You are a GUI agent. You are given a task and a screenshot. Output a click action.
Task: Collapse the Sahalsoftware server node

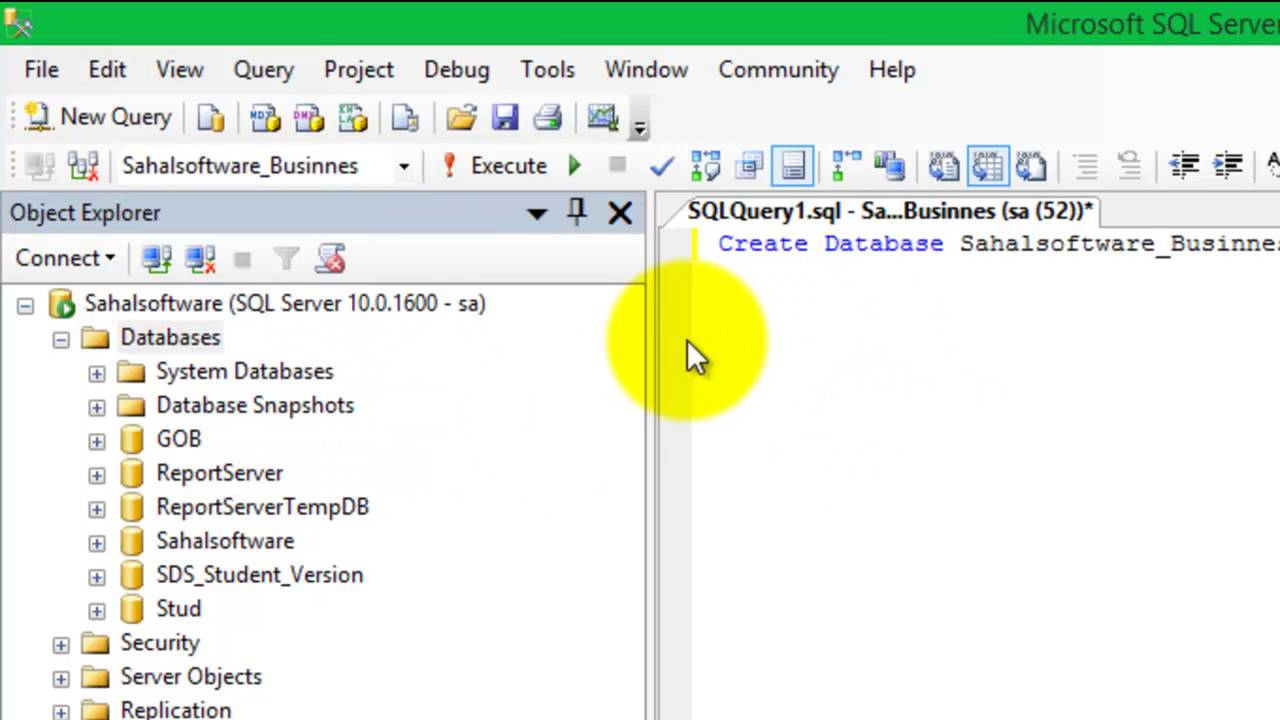tap(25, 305)
